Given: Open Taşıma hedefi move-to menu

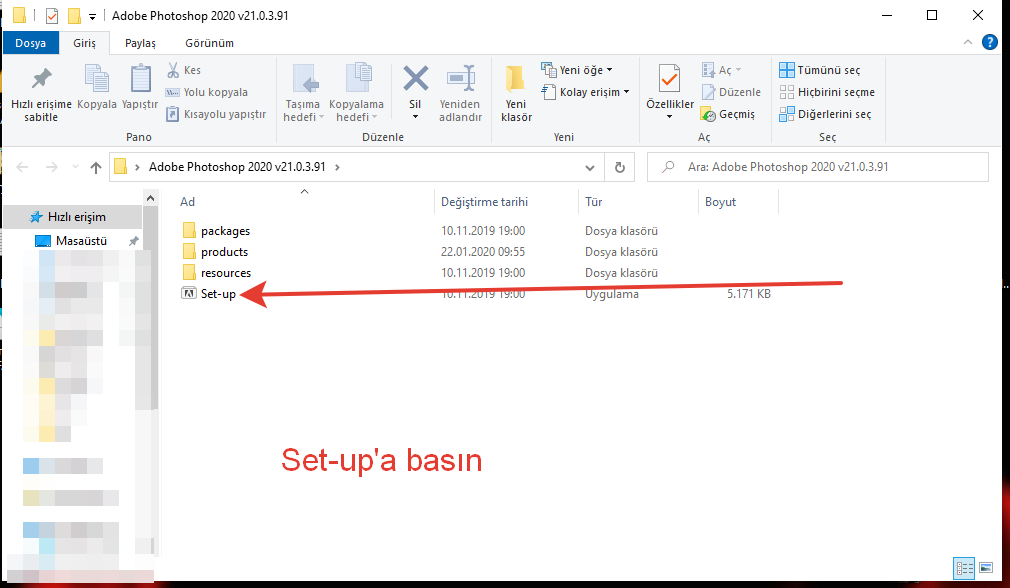Looking at the screenshot, I should 303,94.
